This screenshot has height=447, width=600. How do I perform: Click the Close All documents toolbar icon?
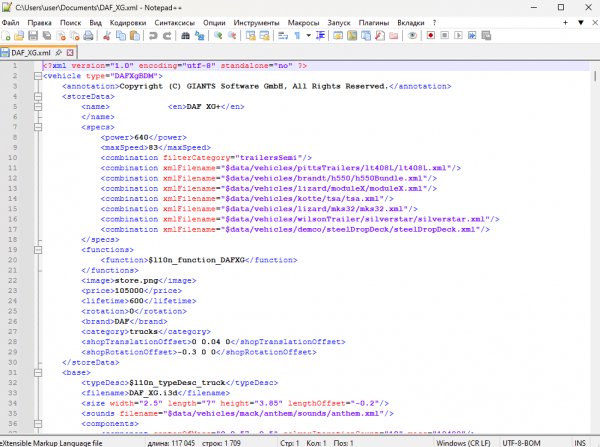point(75,36)
